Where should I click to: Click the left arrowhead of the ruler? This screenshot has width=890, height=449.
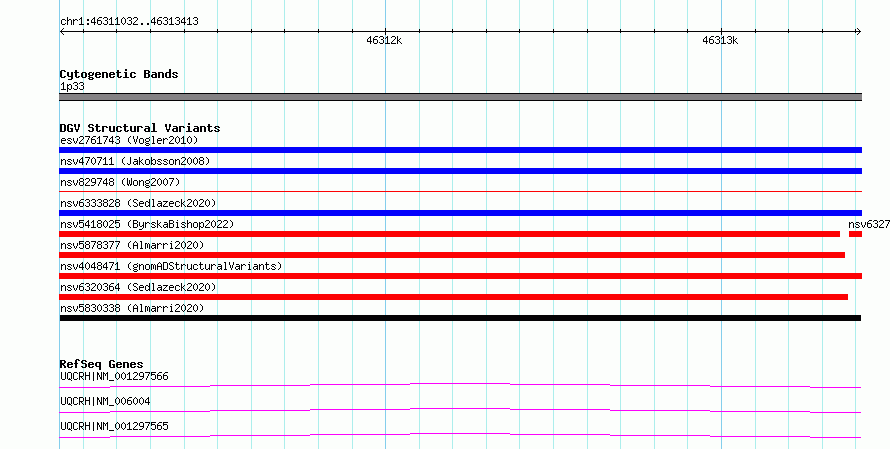tap(62, 32)
